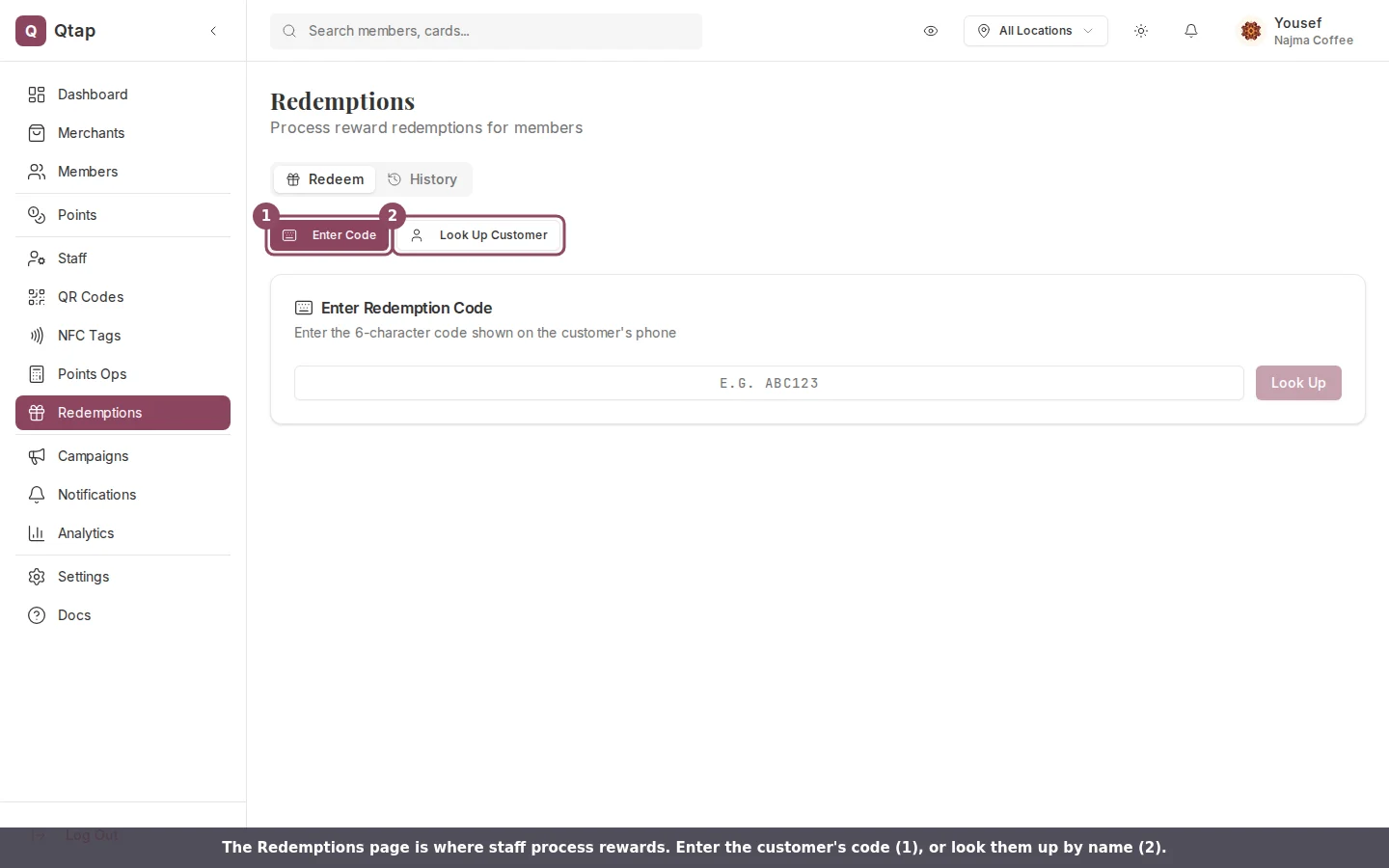
Task: Open the Docs link
Action: coord(123,615)
